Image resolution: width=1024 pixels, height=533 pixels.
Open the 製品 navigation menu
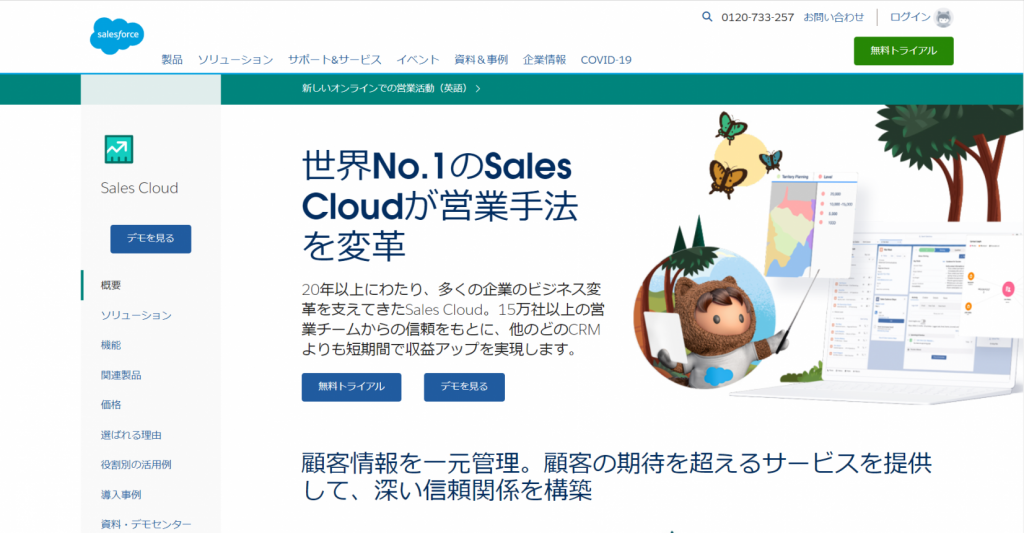point(172,60)
